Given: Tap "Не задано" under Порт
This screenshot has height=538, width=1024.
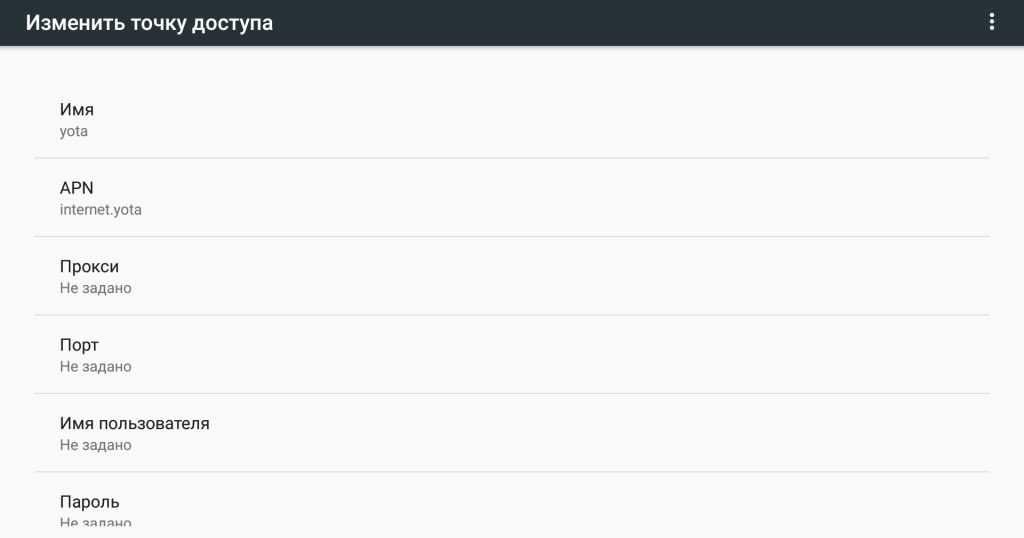Looking at the screenshot, I should (x=95, y=367).
